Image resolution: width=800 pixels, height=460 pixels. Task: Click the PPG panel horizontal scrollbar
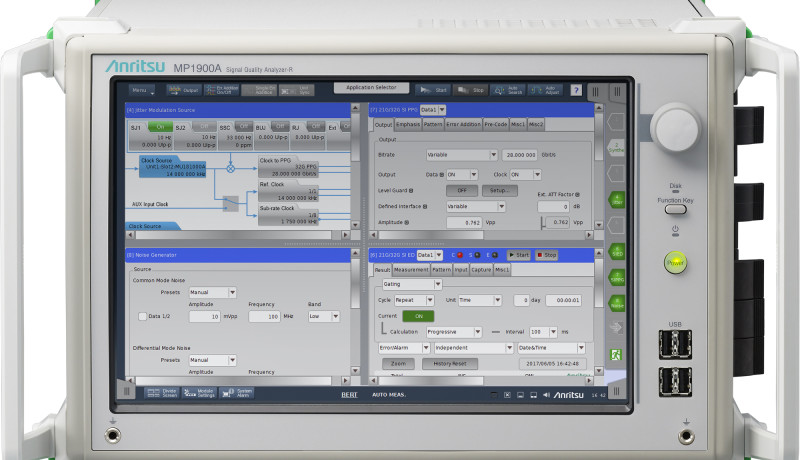(x=431, y=235)
